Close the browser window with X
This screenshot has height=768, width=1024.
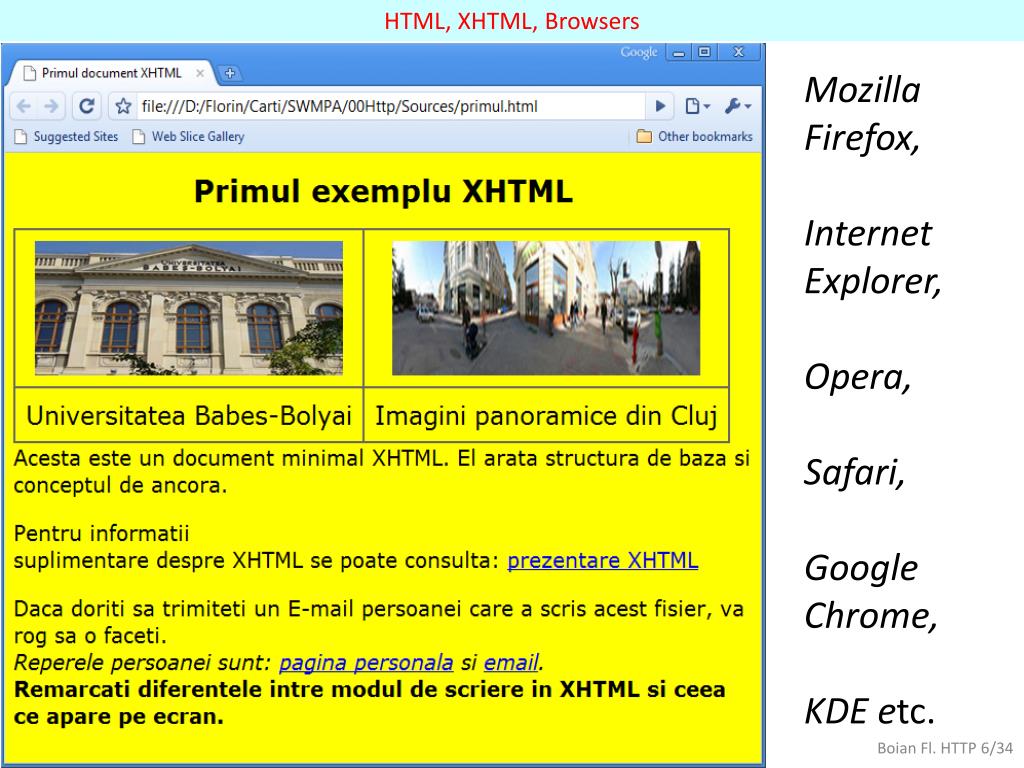(x=739, y=52)
